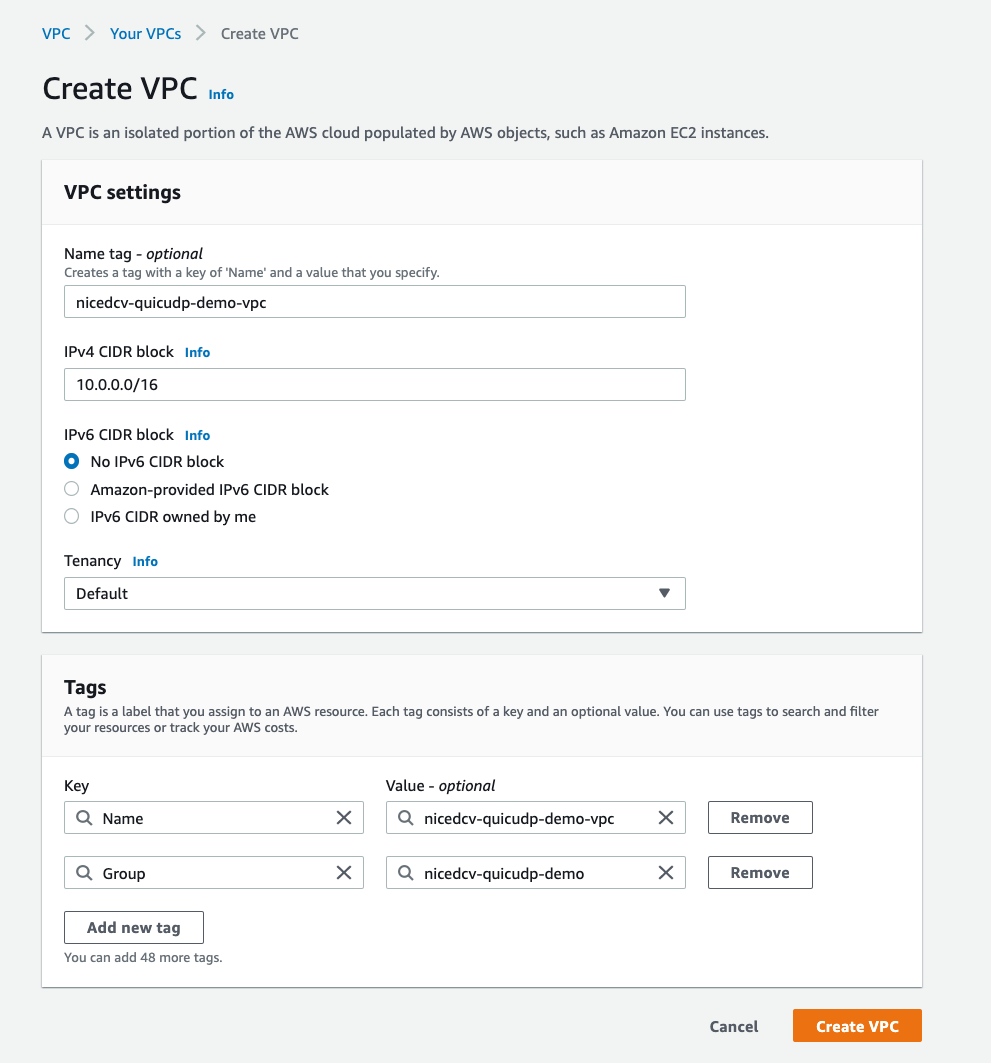991x1063 pixels.
Task: Select No IPv6 CIDR block option
Action: click(x=71, y=462)
